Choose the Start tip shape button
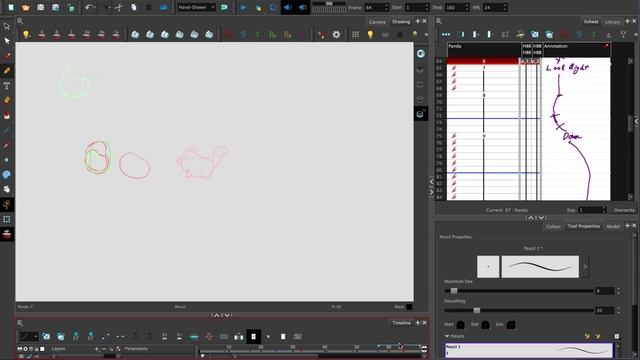640x360 pixels. point(460,325)
